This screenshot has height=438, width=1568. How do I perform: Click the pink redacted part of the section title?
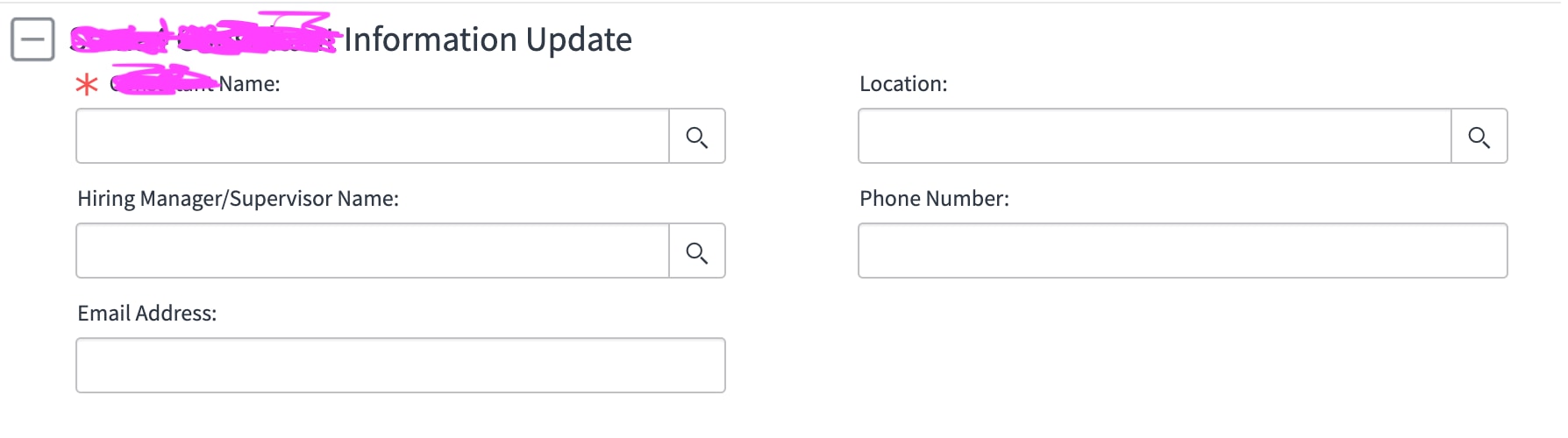click(203, 35)
